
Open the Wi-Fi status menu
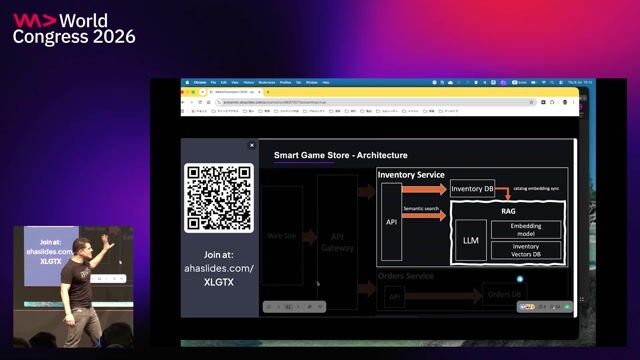coord(544,82)
